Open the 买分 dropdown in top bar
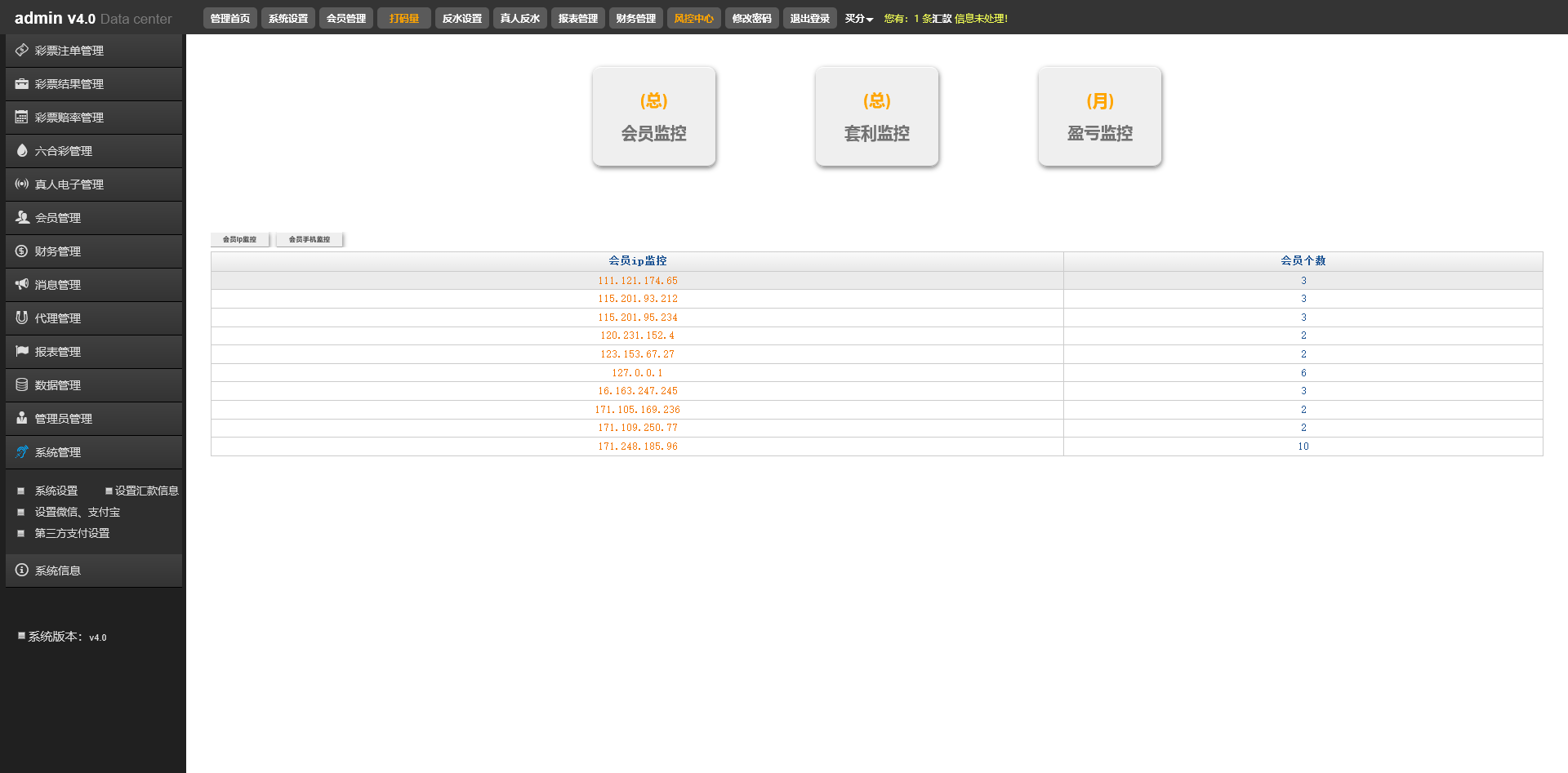The height and width of the screenshot is (773, 1568). [x=858, y=19]
